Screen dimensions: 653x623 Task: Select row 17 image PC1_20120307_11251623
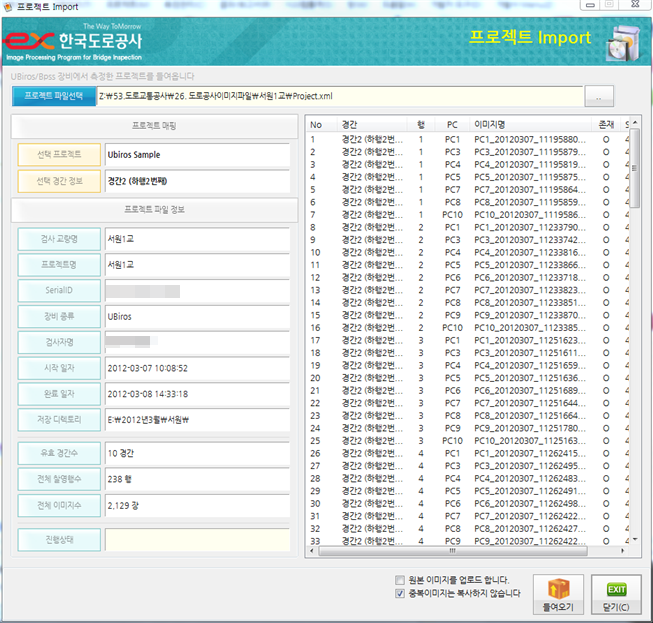[x=466, y=340]
